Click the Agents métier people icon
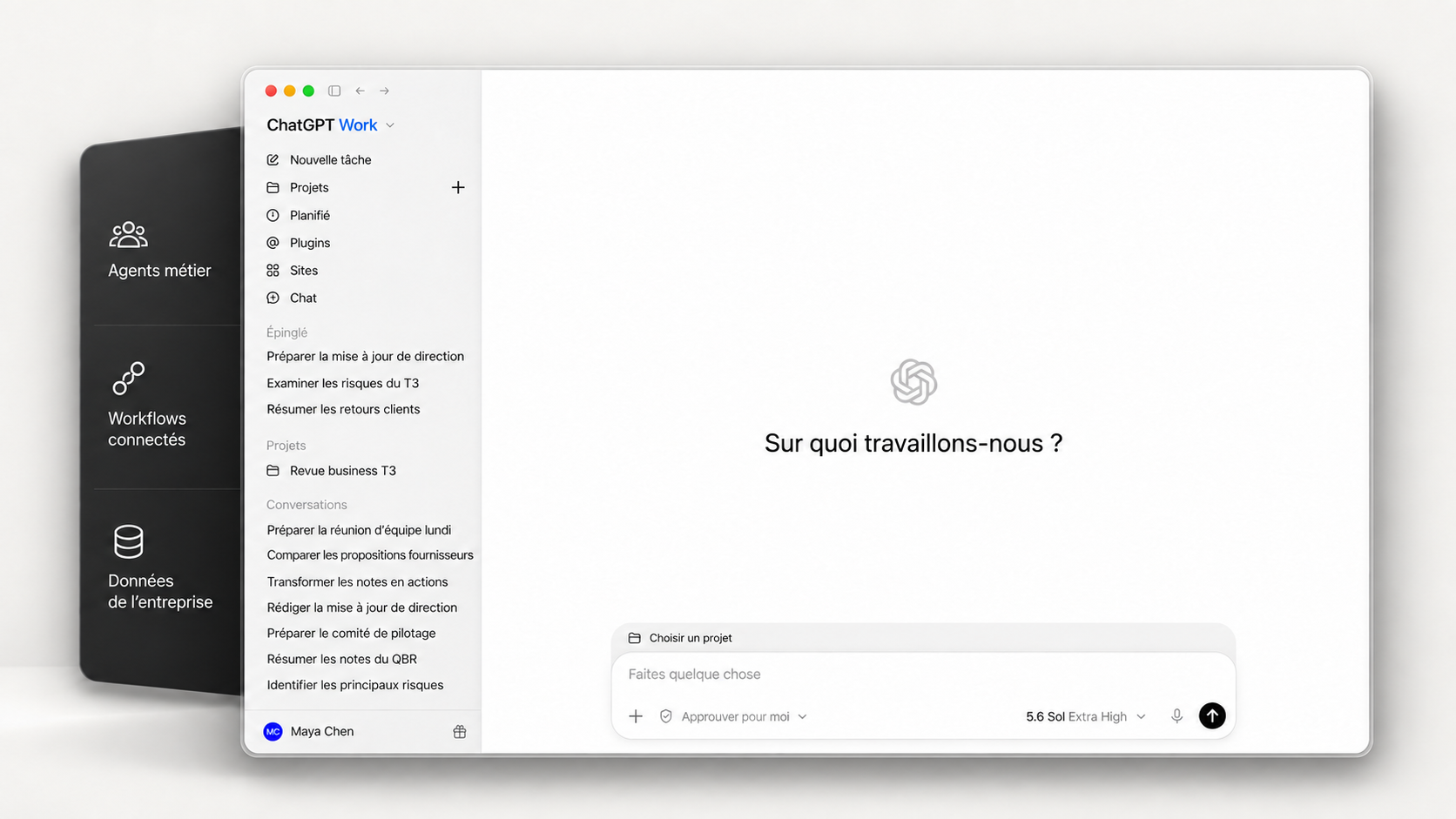This screenshot has width=1456, height=819. [129, 234]
